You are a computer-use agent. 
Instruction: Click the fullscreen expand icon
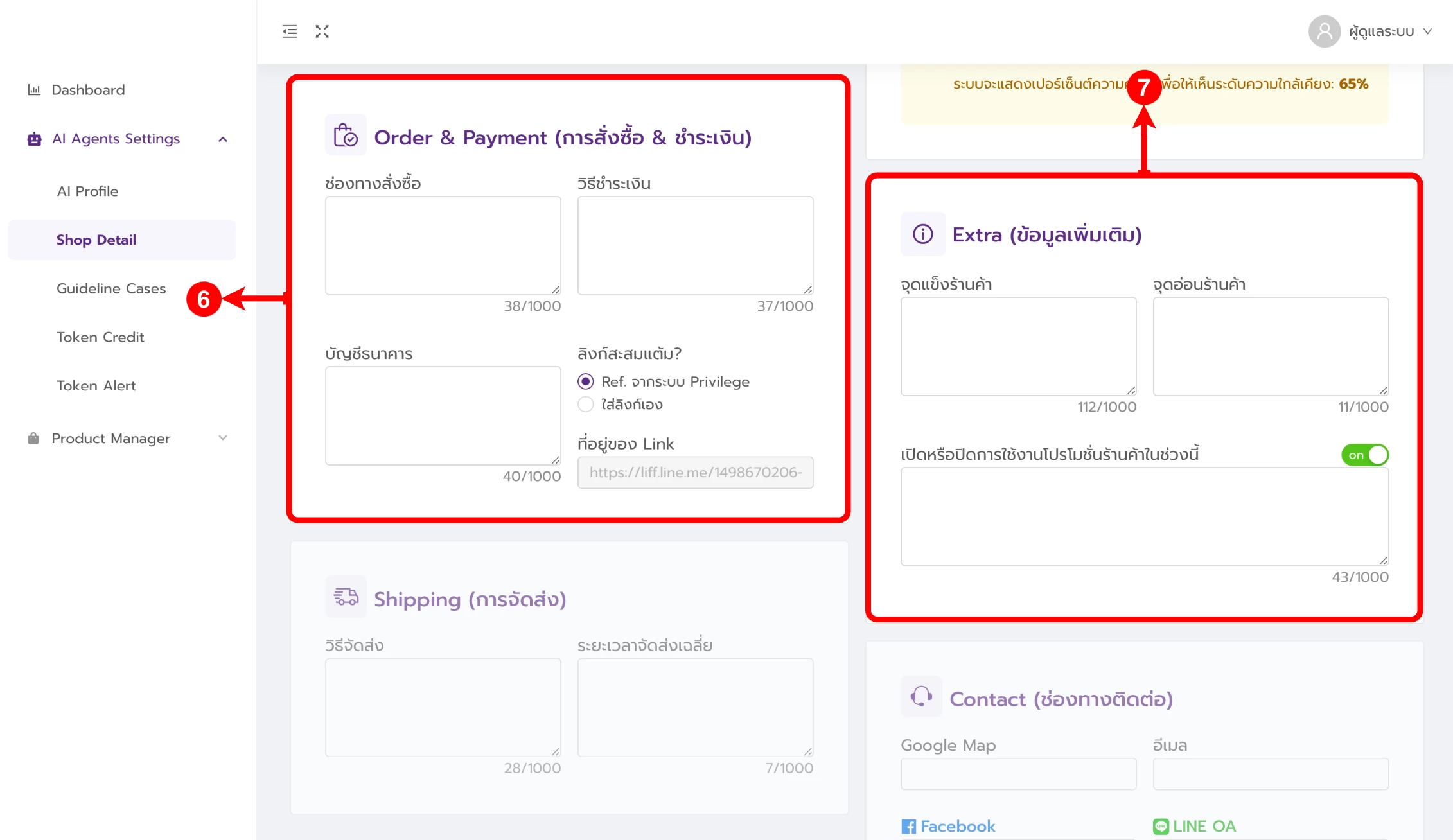click(x=322, y=31)
